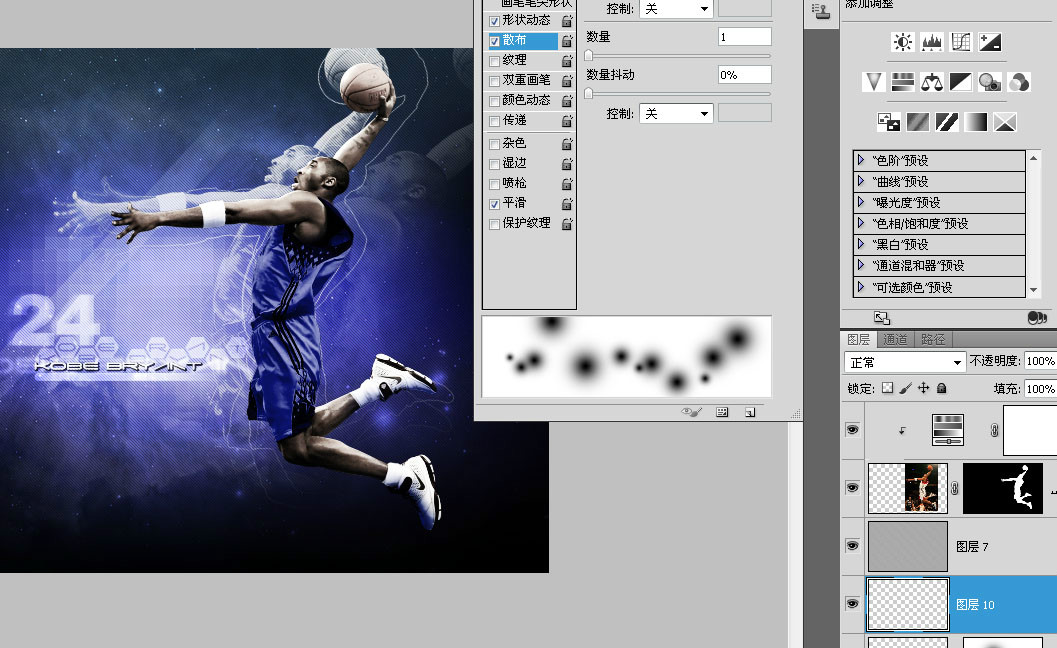The image size is (1057, 648).
Task: Click lock icon next to 散布
Action: click(567, 41)
